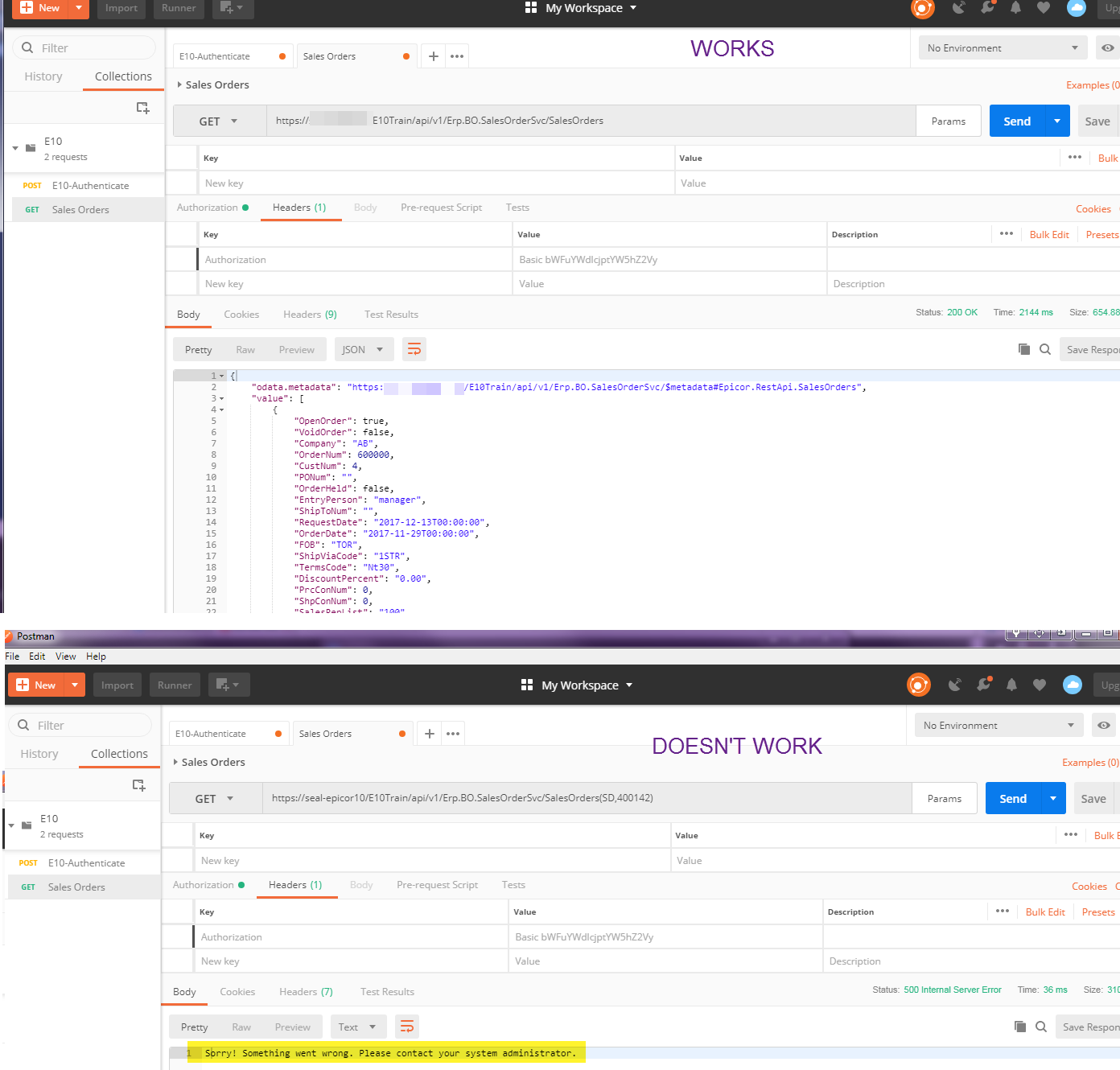This screenshot has width=1120, height=1070.
Task: Open the response Headers (9) tab in the top window
Action: click(310, 315)
